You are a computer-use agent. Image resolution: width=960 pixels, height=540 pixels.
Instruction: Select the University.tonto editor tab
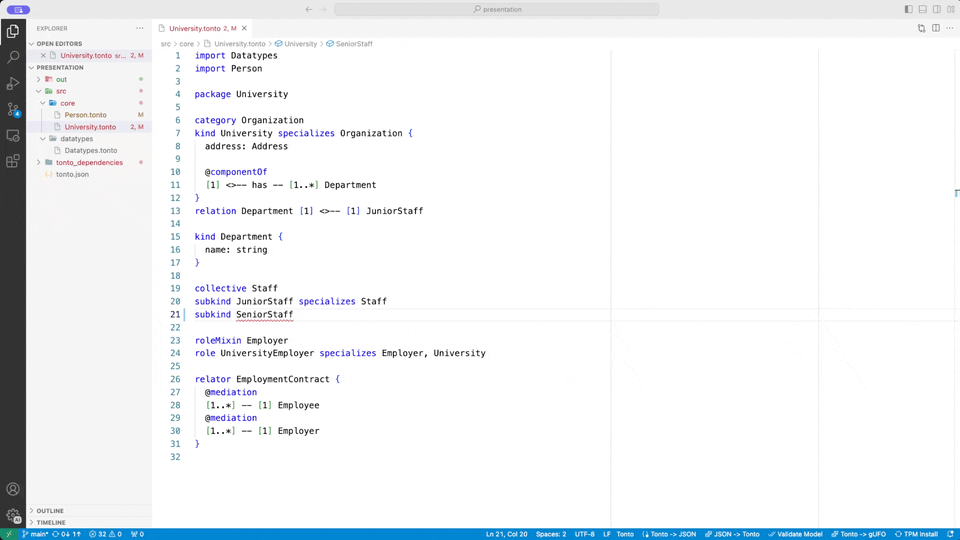(x=202, y=28)
